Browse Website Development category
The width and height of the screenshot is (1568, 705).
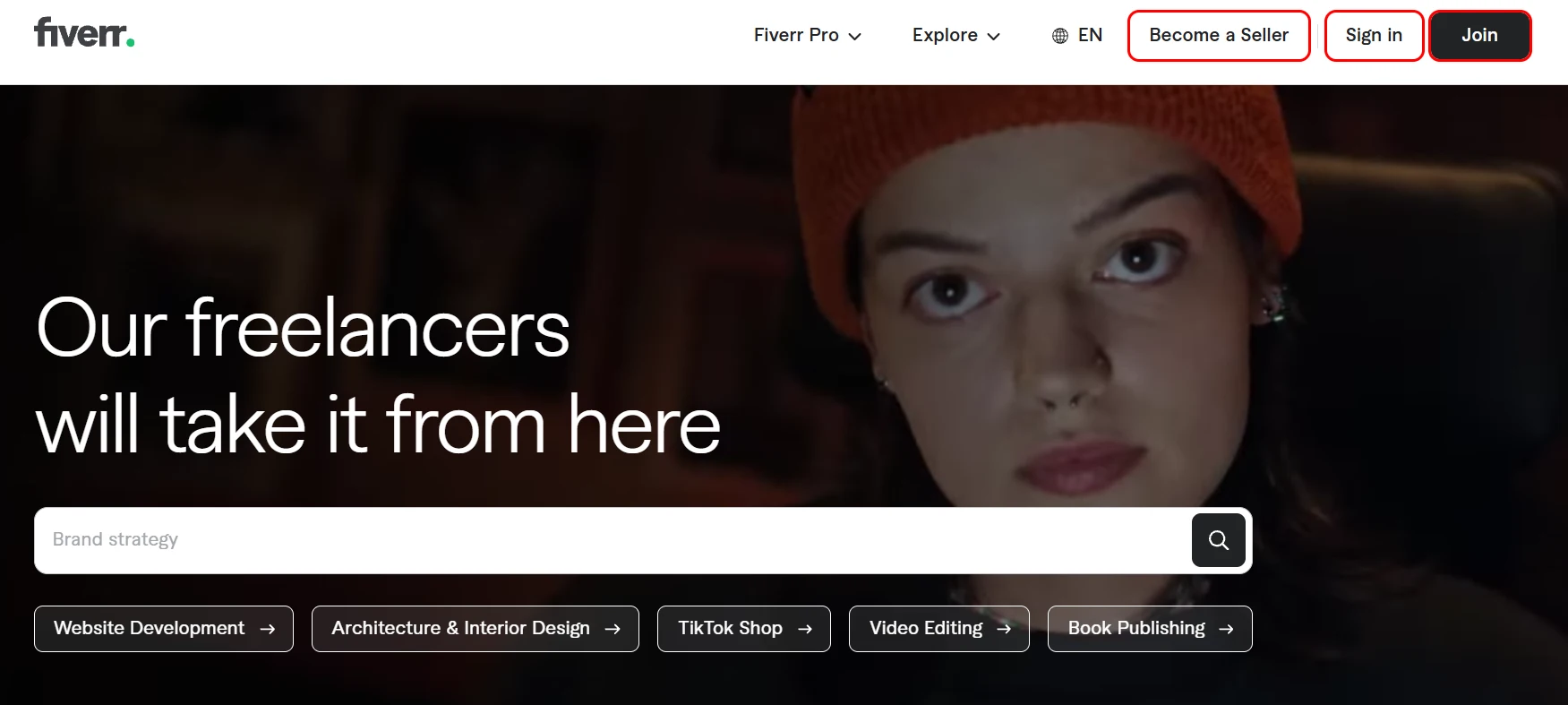click(x=164, y=629)
